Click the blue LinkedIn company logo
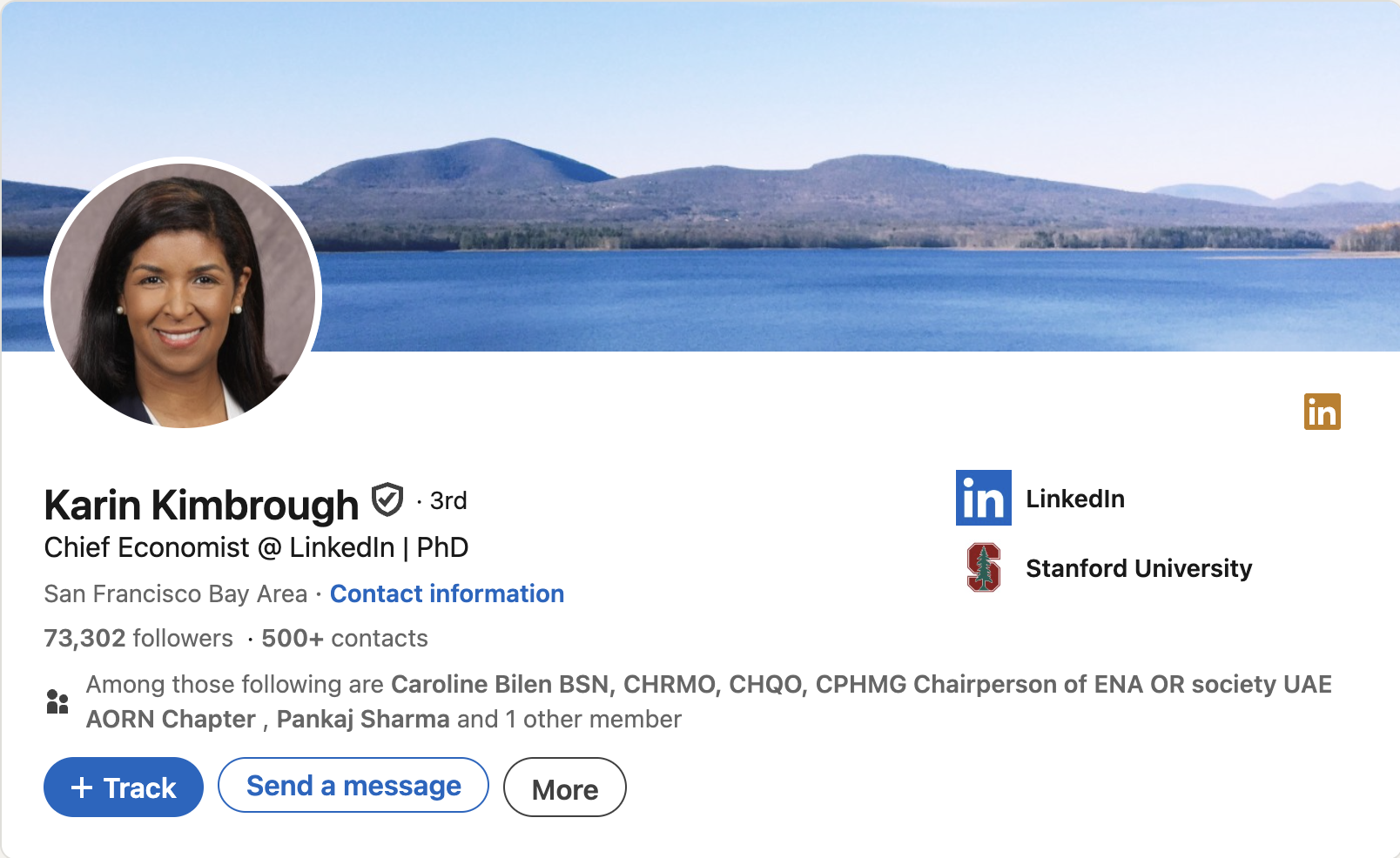 pos(983,498)
